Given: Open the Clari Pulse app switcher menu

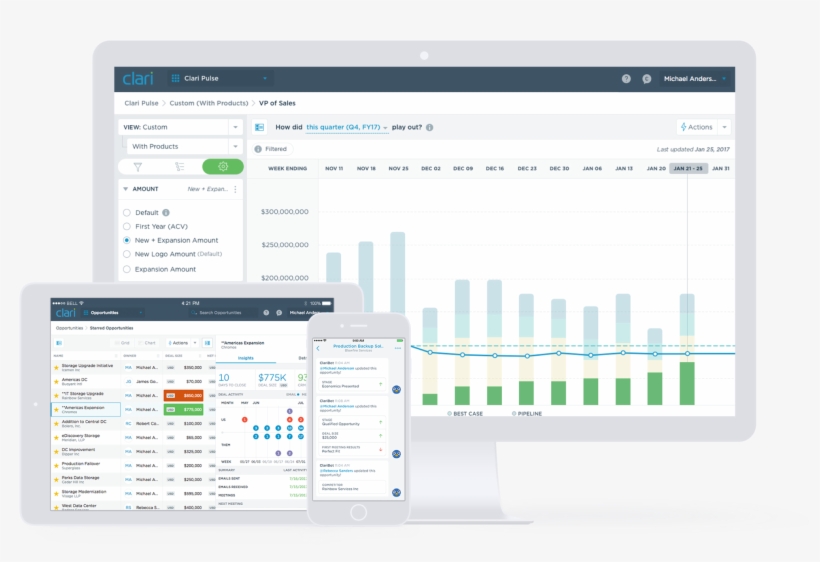Looking at the screenshot, I should tap(220, 78).
